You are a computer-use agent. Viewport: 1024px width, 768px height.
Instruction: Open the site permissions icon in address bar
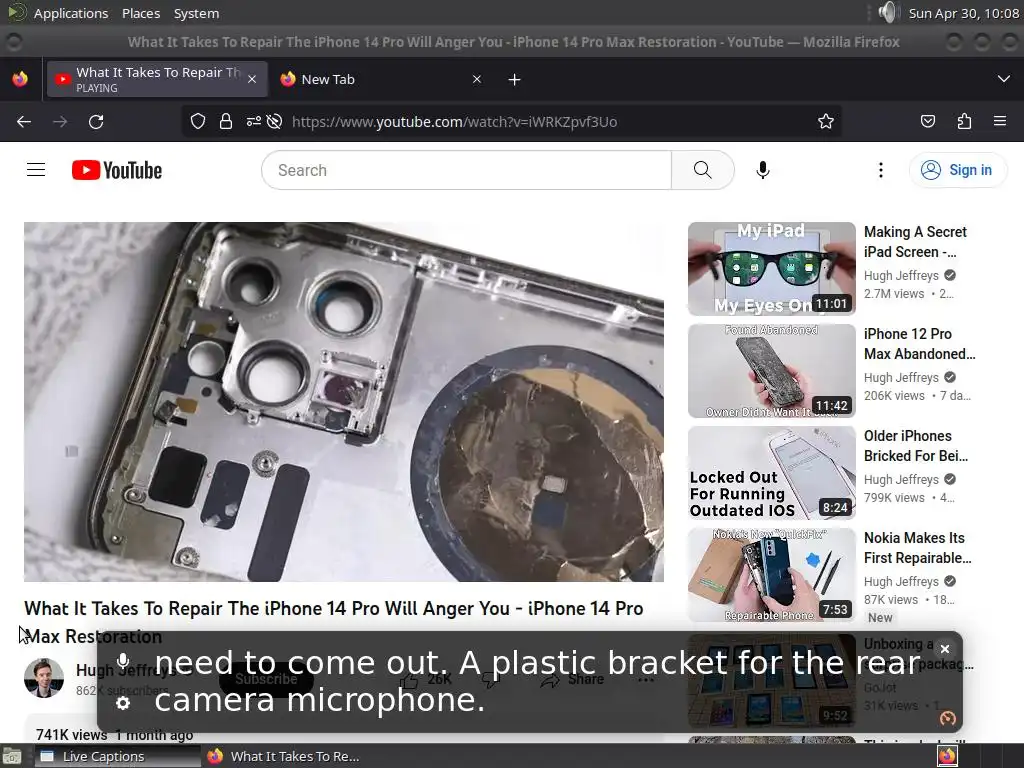(253, 121)
